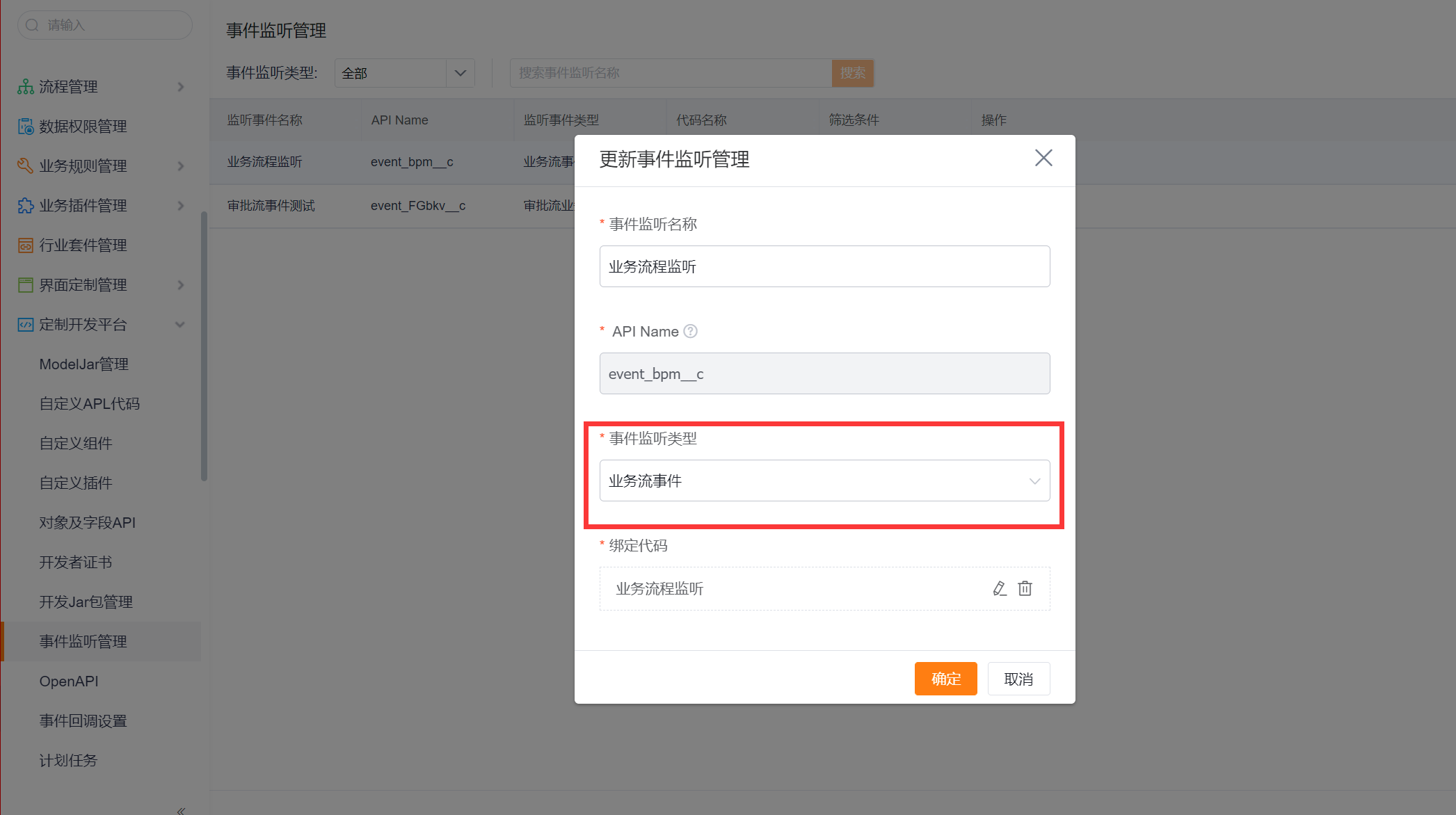Click the 监听事件名称 column header
1456x815 pixels.
(264, 120)
